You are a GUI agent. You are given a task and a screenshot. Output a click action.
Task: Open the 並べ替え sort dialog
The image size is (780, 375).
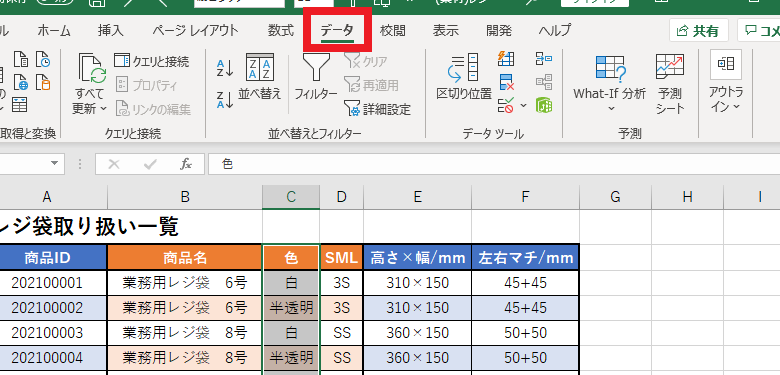pyautogui.click(x=260, y=77)
